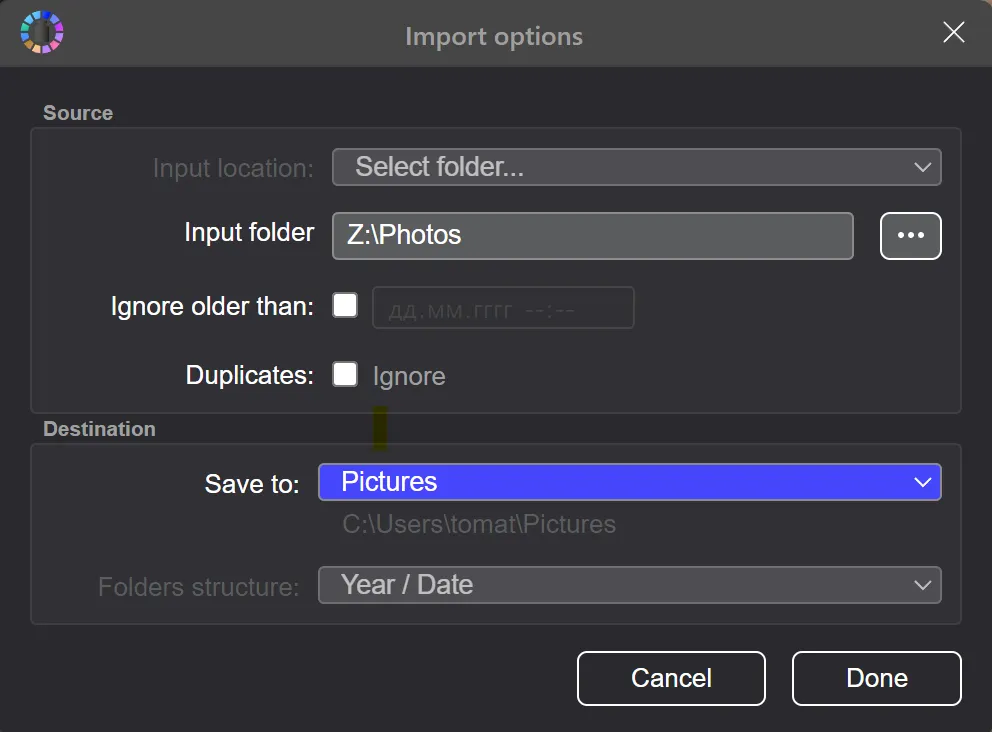Open the Pictures save destination dropdown
The image size is (992, 732).
629,482
